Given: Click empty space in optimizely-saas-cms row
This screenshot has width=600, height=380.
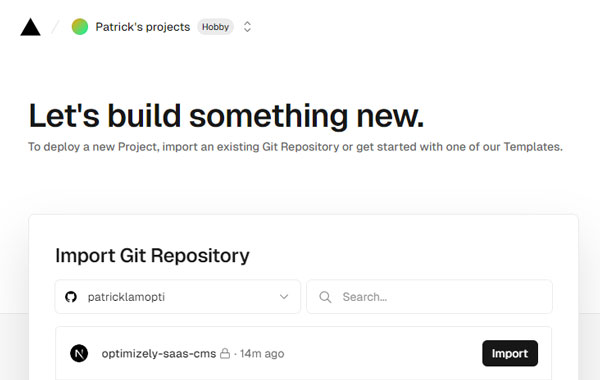Looking at the screenshot, I should click(x=383, y=353).
